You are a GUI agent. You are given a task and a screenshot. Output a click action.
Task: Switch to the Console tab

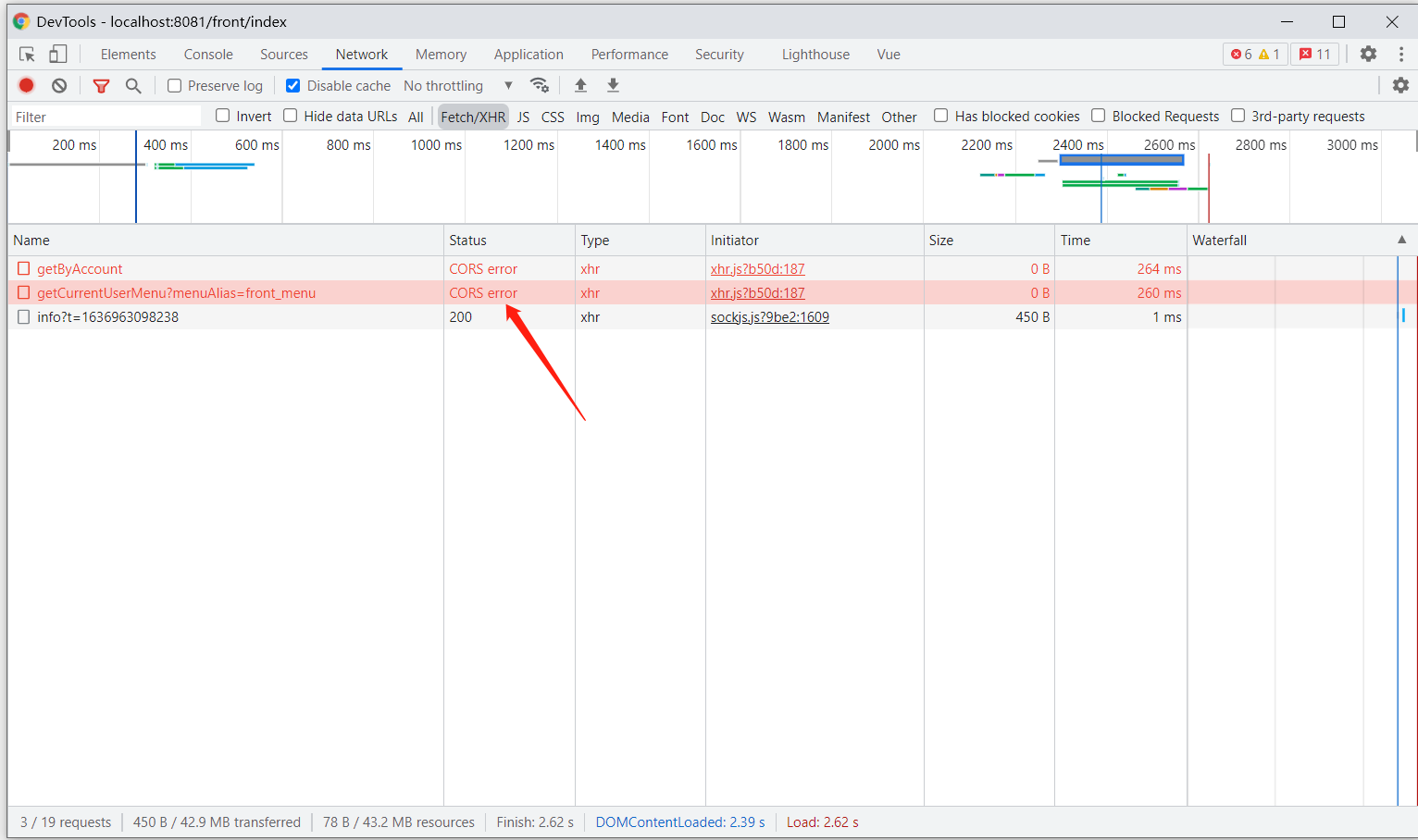tap(208, 55)
